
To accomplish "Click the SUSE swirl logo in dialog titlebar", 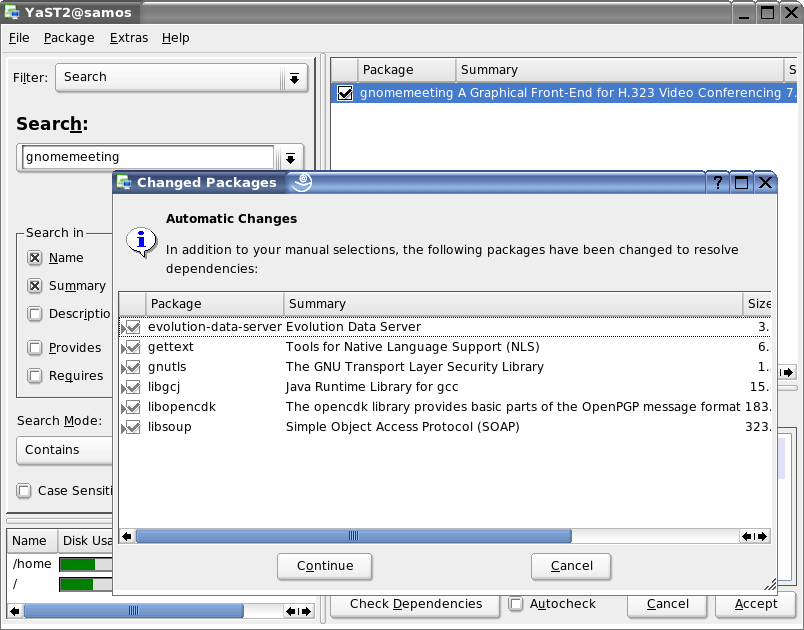I will pyautogui.click(x=302, y=182).
